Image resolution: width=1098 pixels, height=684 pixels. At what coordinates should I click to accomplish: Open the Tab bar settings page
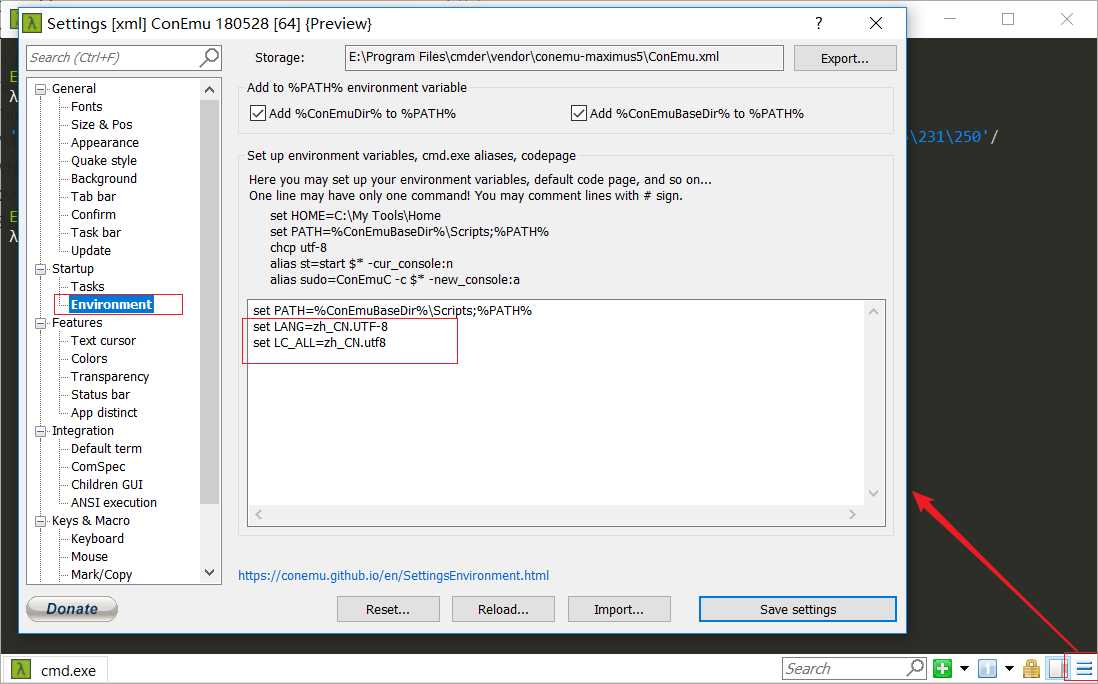tap(93, 197)
